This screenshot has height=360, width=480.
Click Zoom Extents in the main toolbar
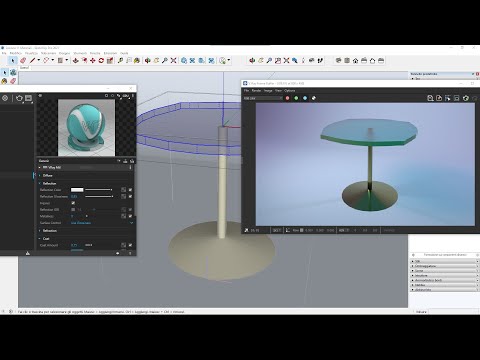[173, 61]
